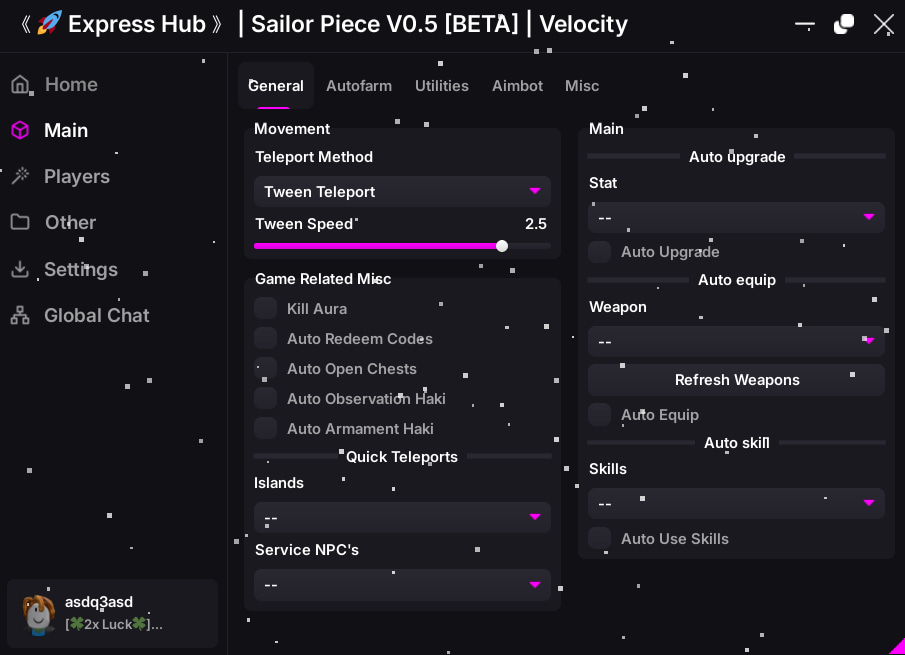Enable Auto Use Skills checkbox

point(599,538)
